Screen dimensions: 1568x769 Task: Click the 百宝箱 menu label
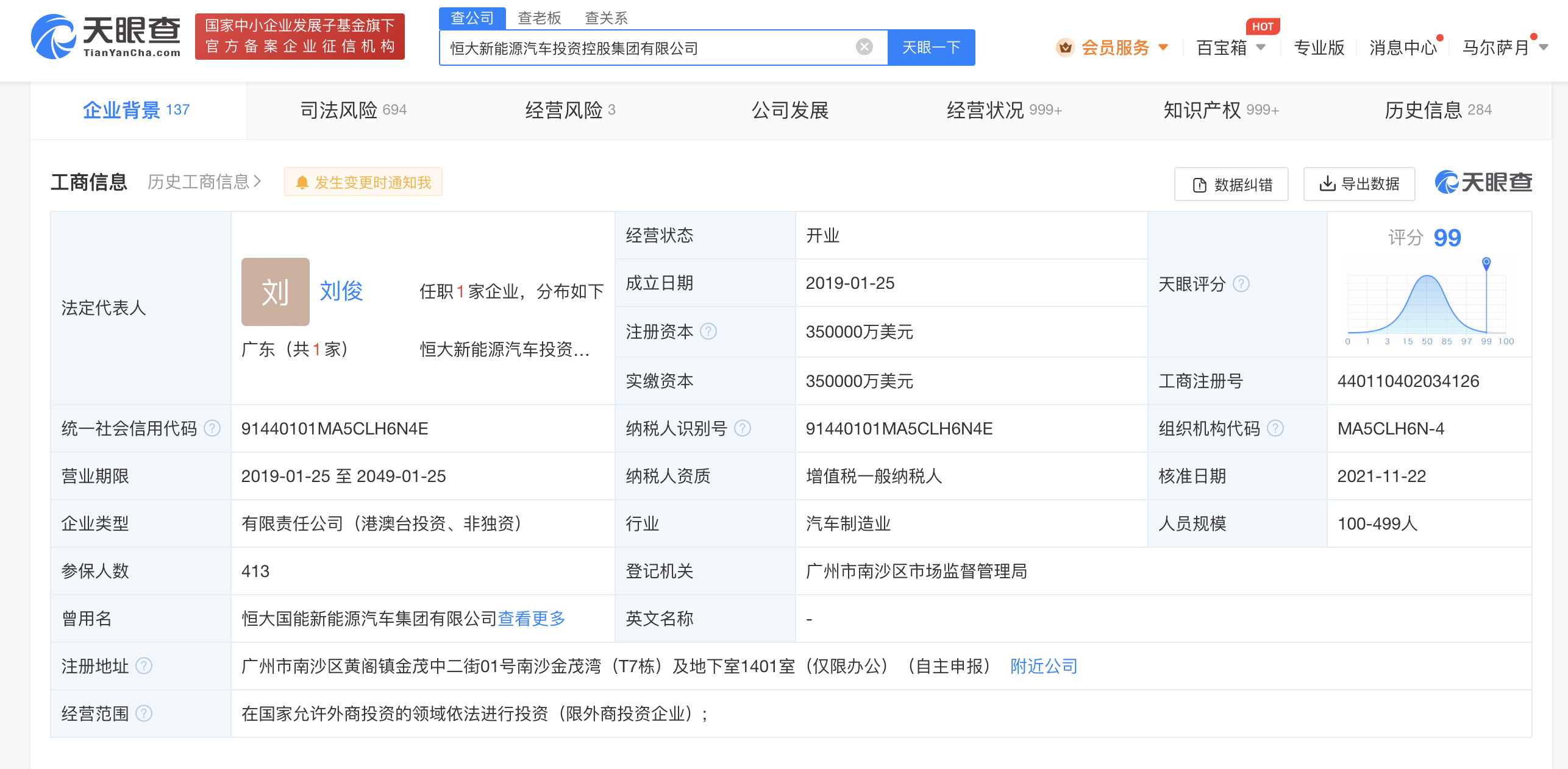[1222, 47]
